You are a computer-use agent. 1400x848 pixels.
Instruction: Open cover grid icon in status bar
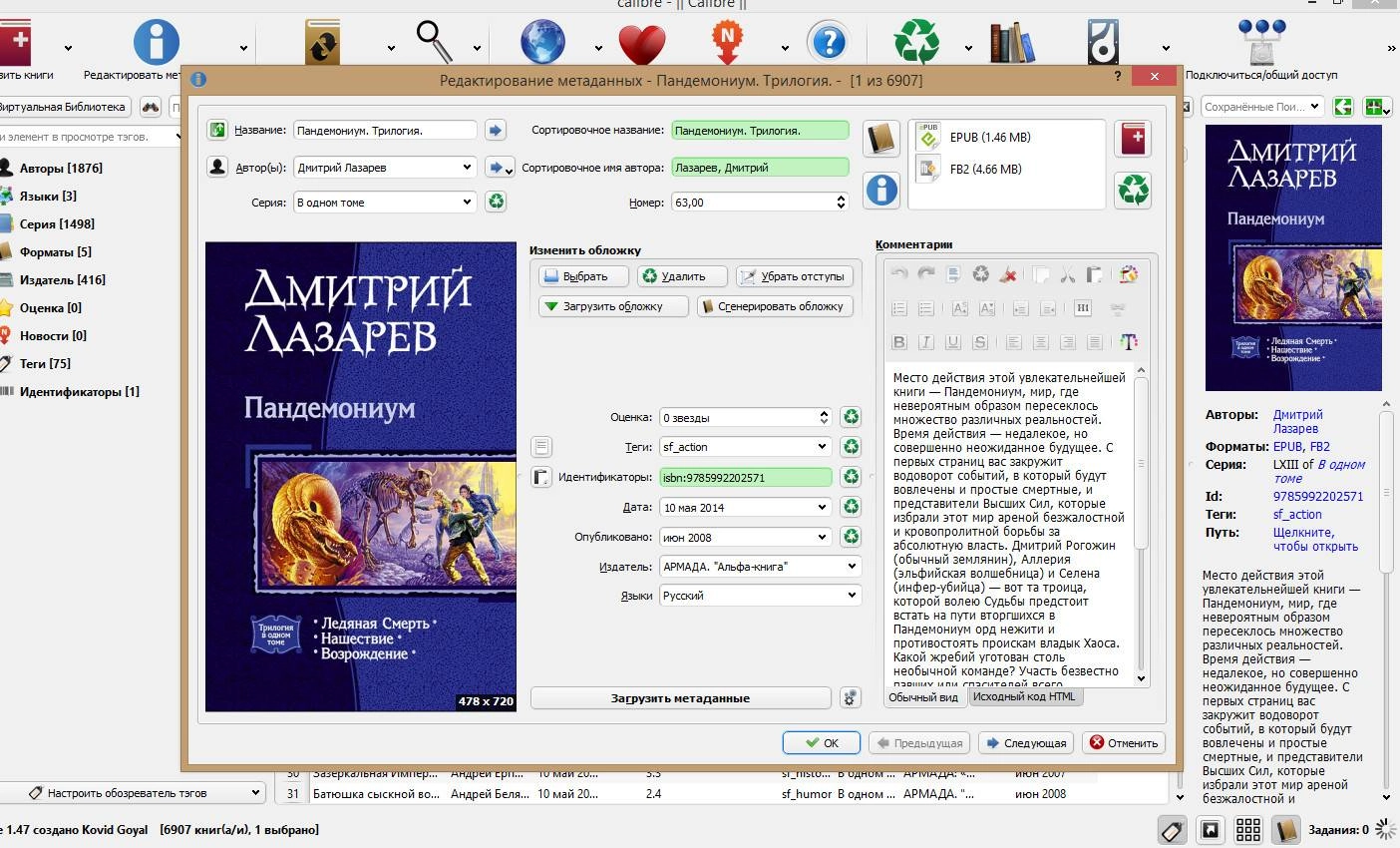tap(1247, 829)
